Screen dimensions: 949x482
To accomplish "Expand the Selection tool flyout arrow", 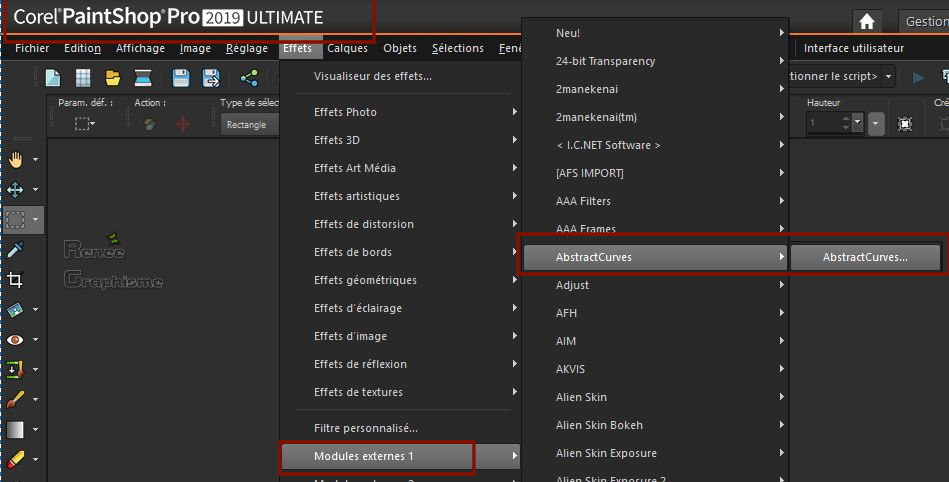I will point(35,219).
